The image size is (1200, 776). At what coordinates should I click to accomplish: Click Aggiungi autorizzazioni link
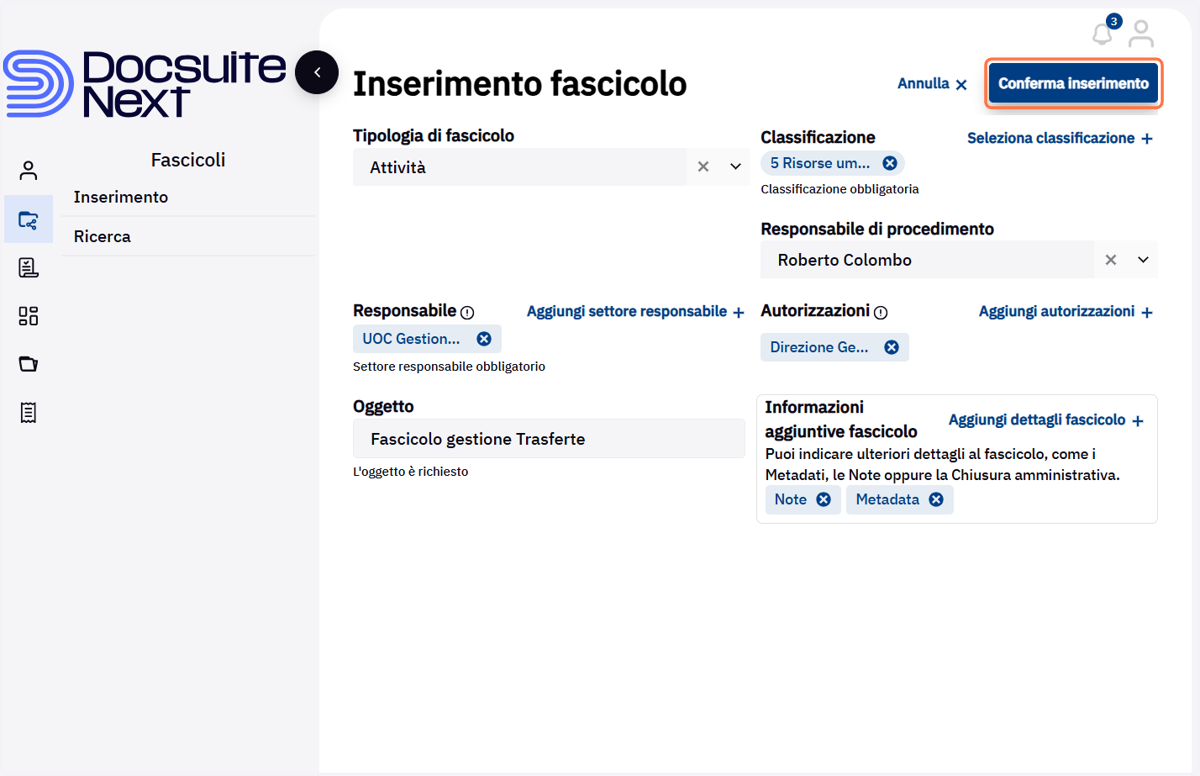[x=1066, y=312]
